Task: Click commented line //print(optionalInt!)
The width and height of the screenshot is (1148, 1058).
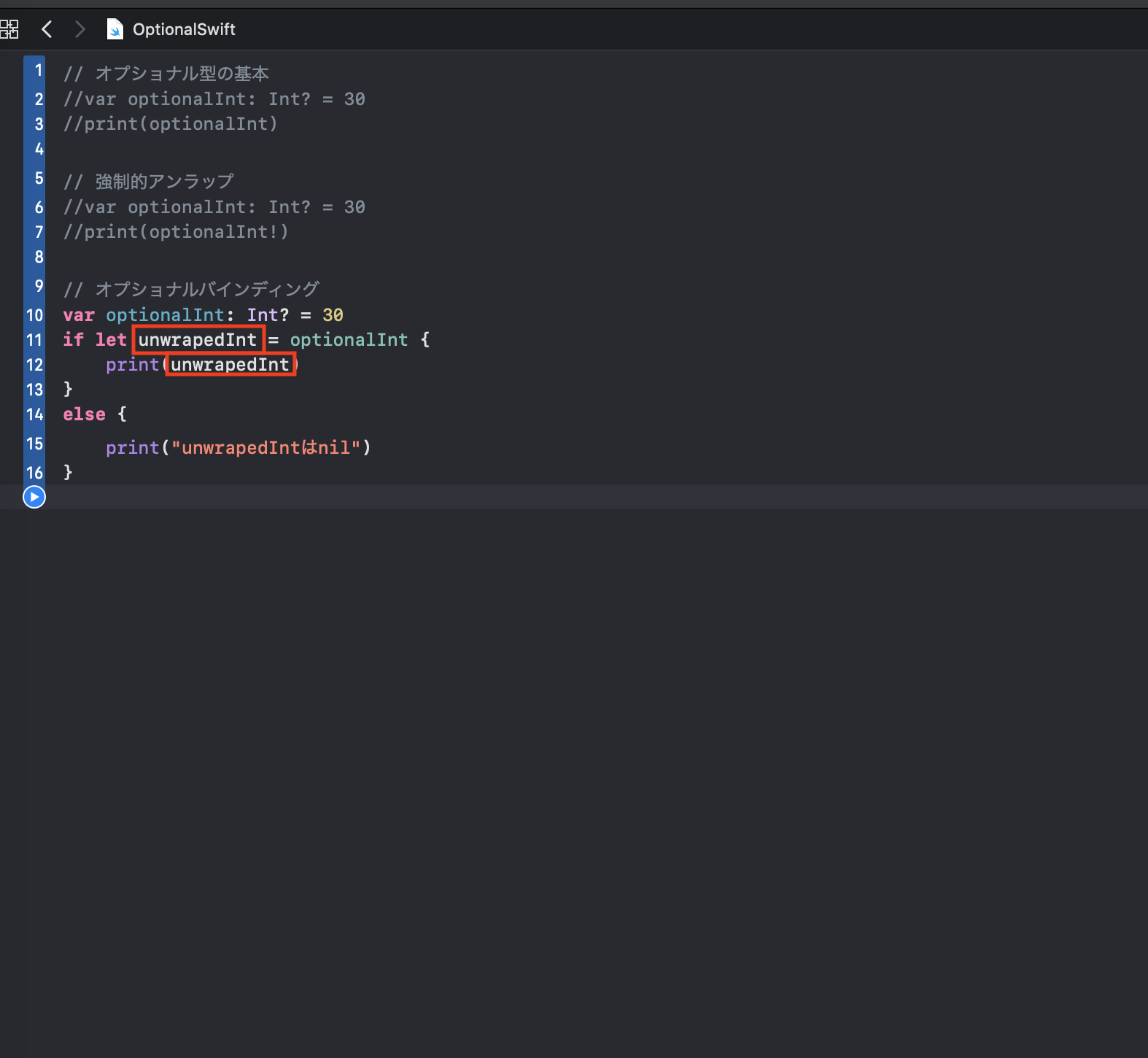Action: tap(176, 232)
